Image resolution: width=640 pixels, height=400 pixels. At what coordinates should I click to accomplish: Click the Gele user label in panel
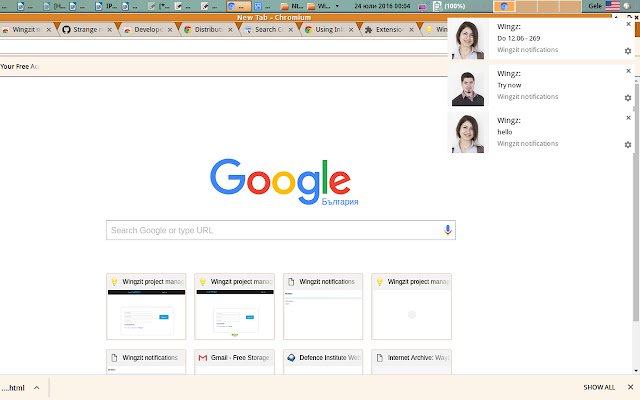point(595,6)
